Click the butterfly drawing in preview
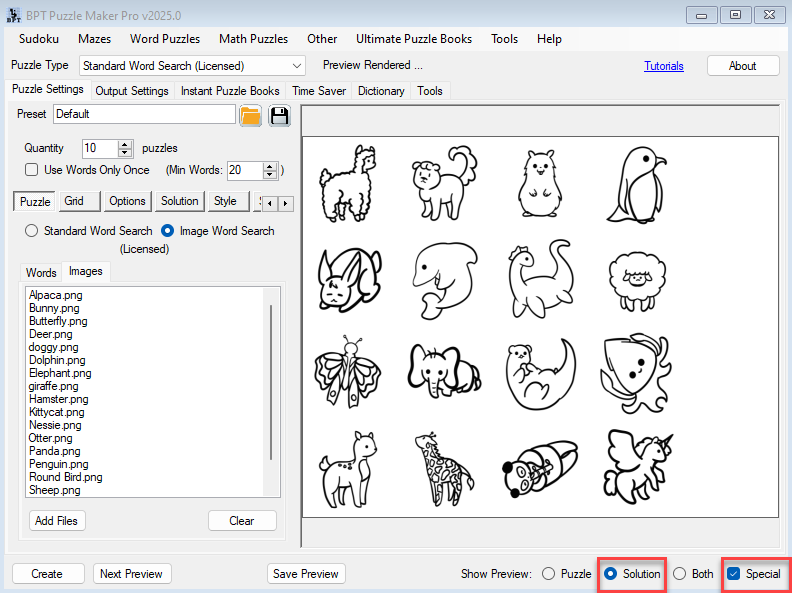Image resolution: width=792 pixels, height=593 pixels. [x=346, y=371]
